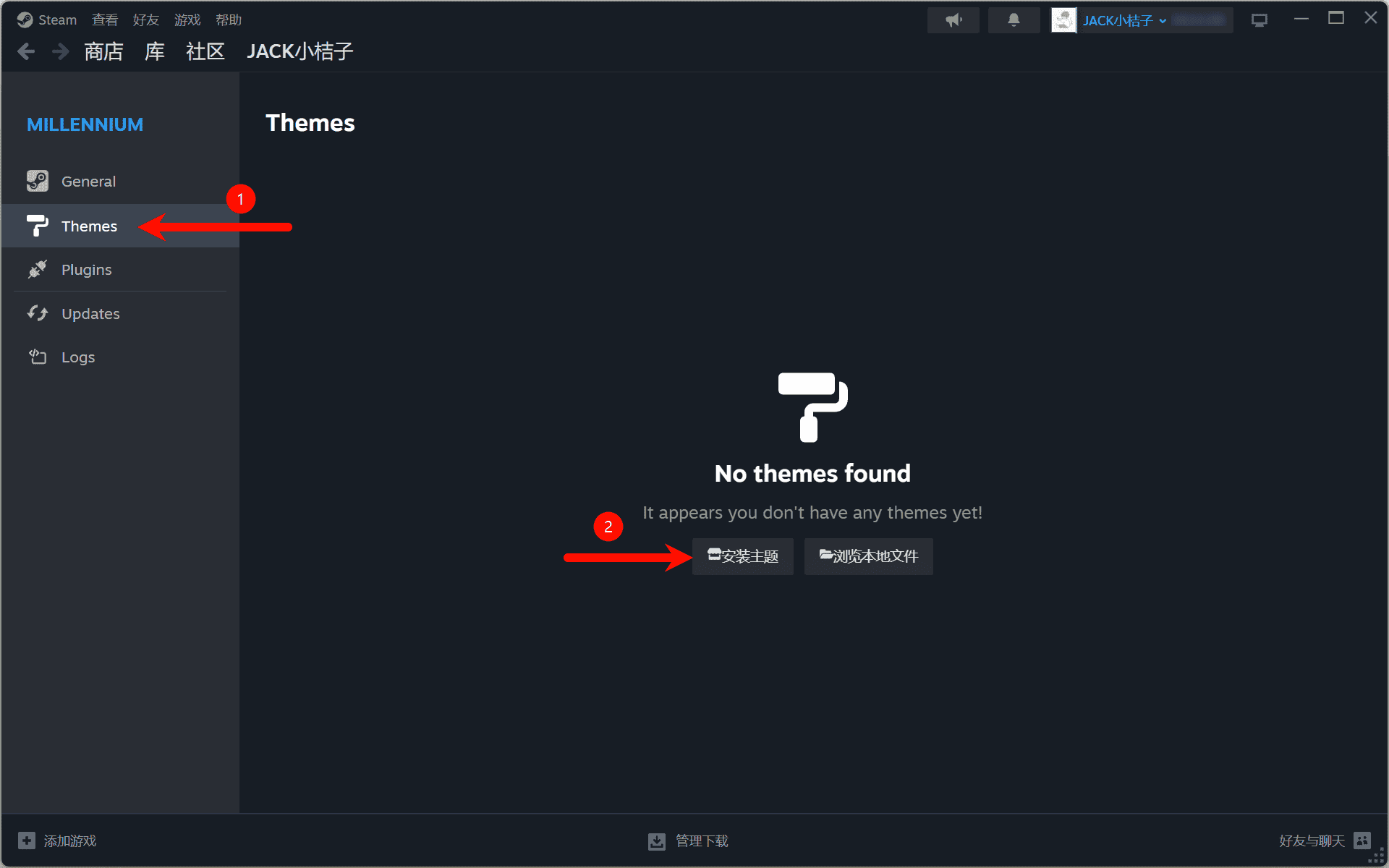The image size is (1389, 868).
Task: Click the 浏览本地文件 button
Action: point(869,556)
